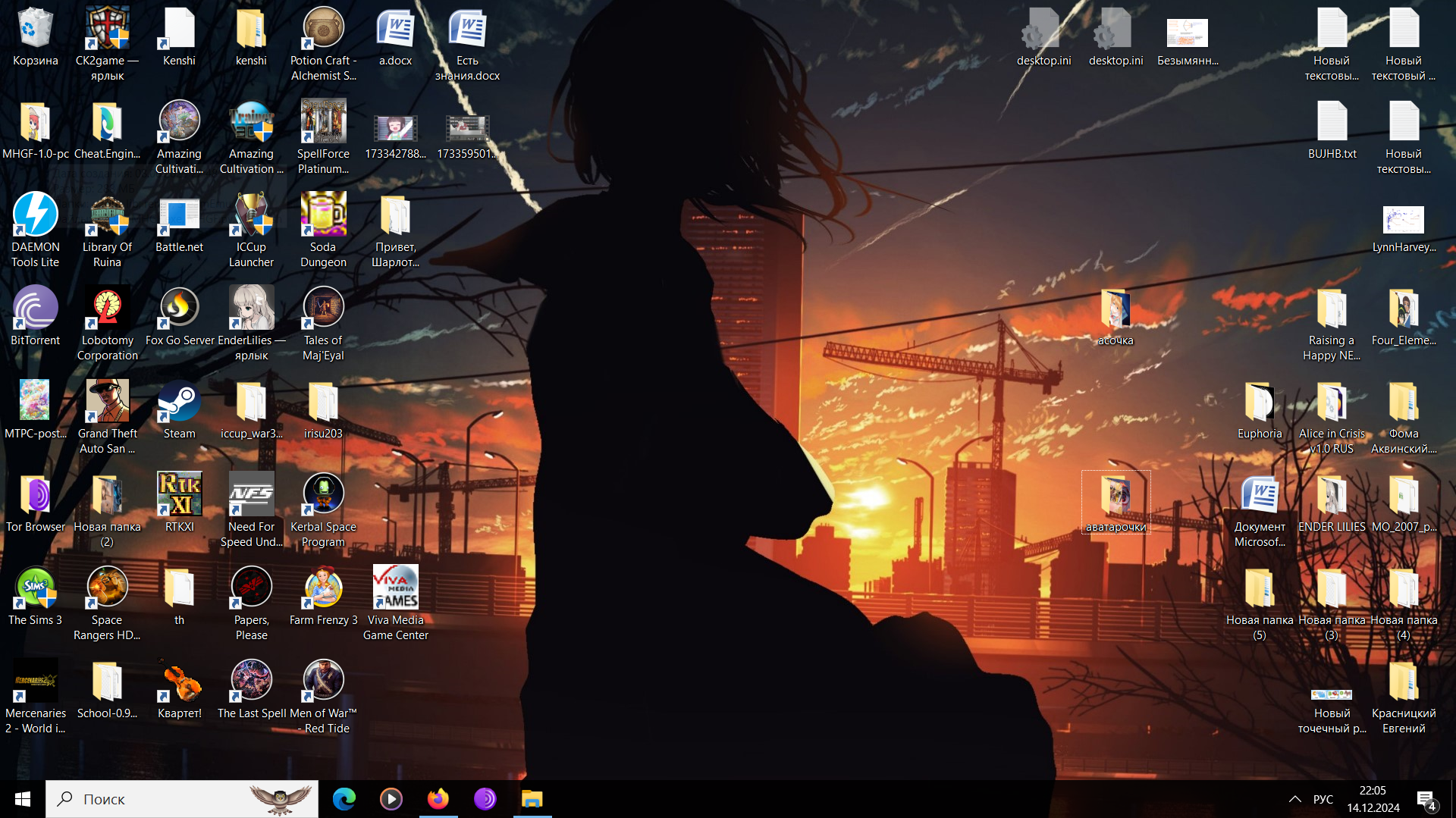
Task: Switch to File Explorer in taskbar
Action: (x=532, y=799)
